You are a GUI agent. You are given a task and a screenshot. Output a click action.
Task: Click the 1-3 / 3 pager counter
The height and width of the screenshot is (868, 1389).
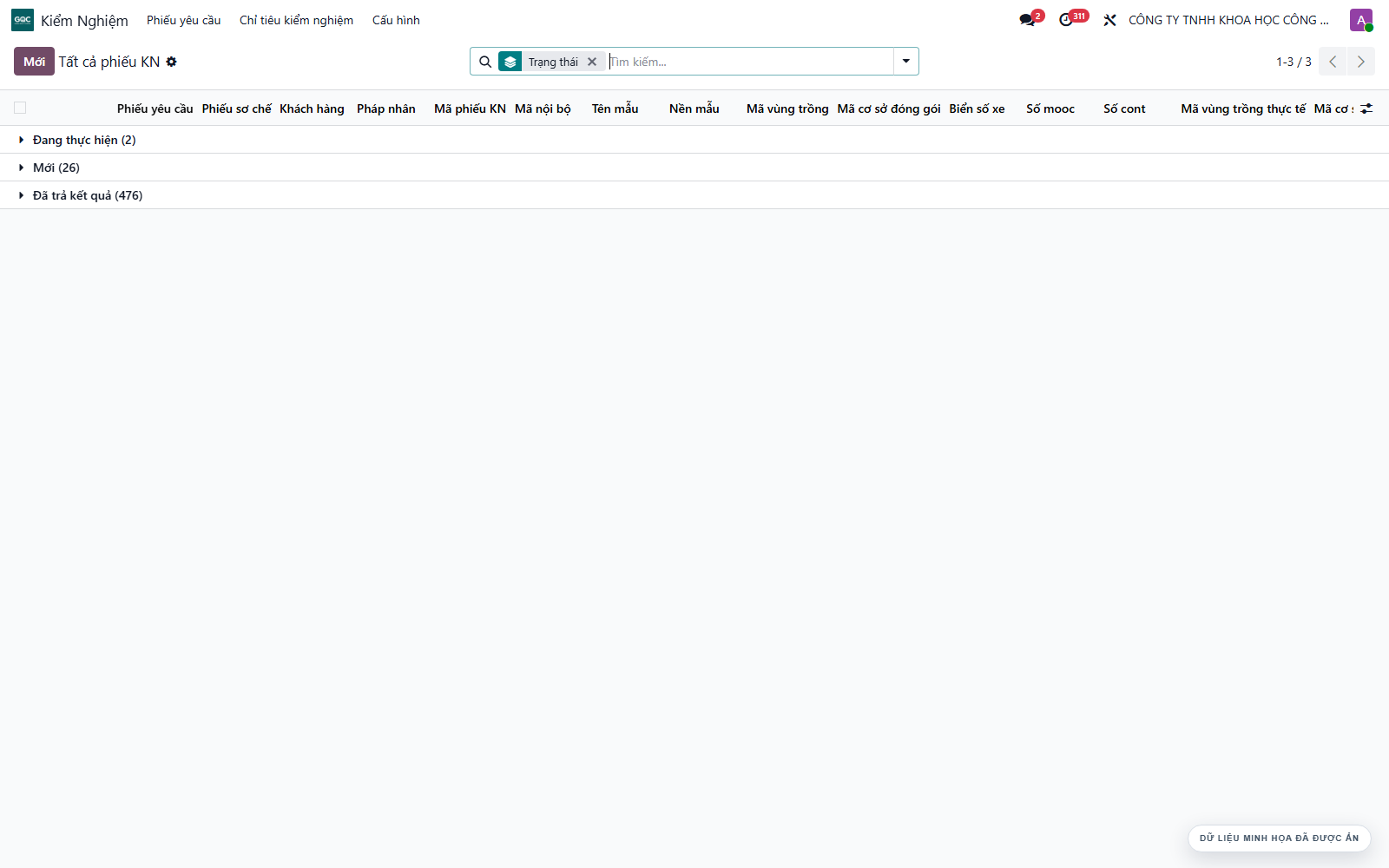click(x=1294, y=62)
